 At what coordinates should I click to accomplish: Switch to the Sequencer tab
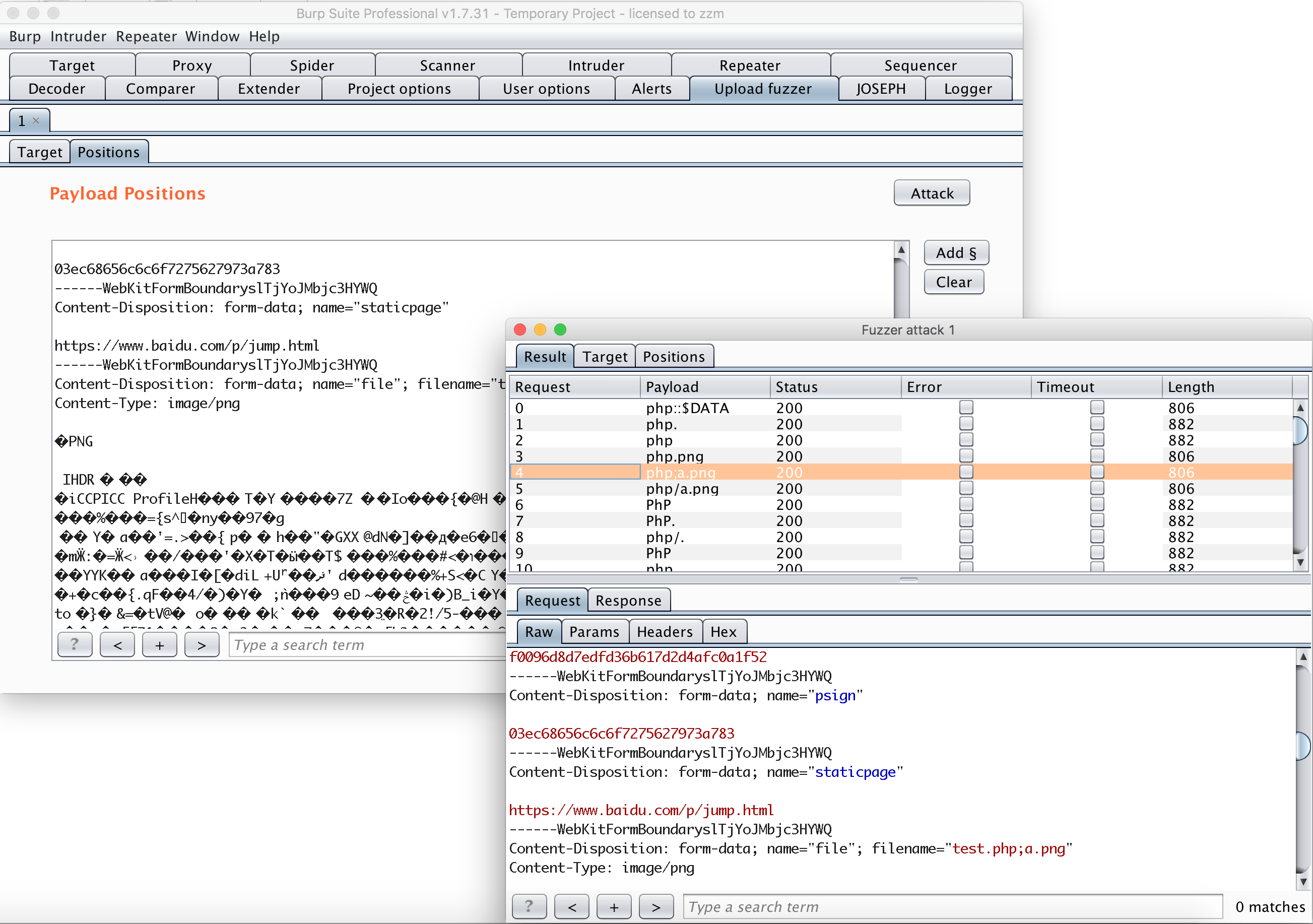(921, 65)
